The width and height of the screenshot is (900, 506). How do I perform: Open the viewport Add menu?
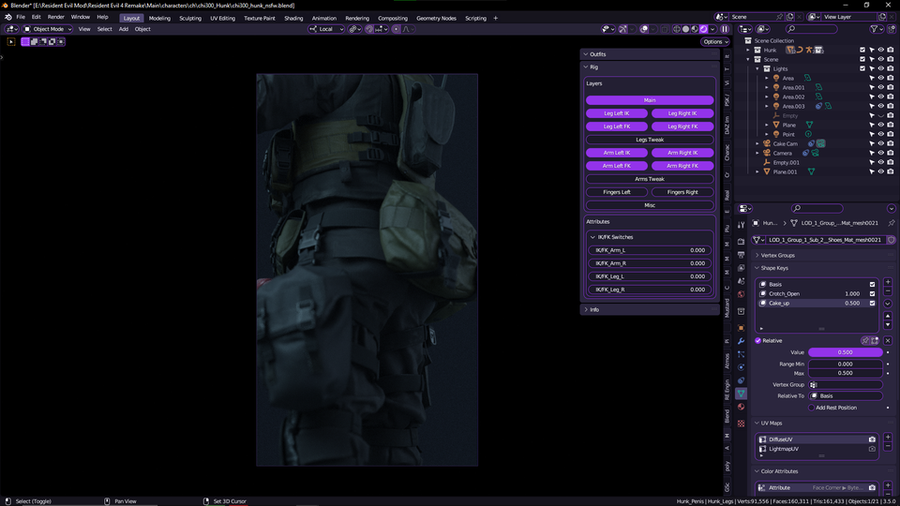pos(123,29)
